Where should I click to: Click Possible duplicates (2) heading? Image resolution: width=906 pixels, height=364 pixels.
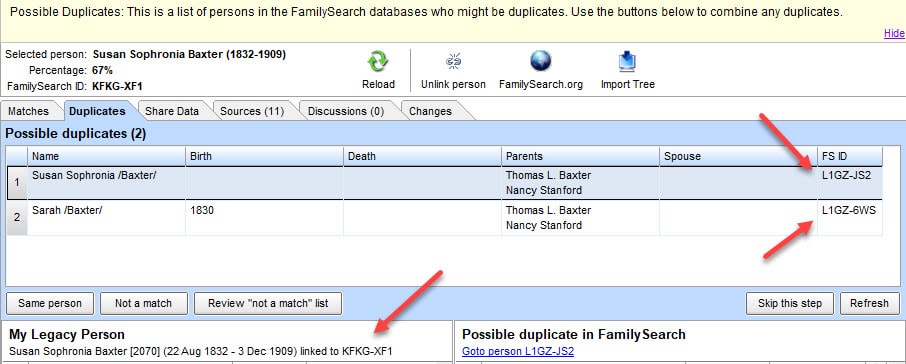click(76, 134)
